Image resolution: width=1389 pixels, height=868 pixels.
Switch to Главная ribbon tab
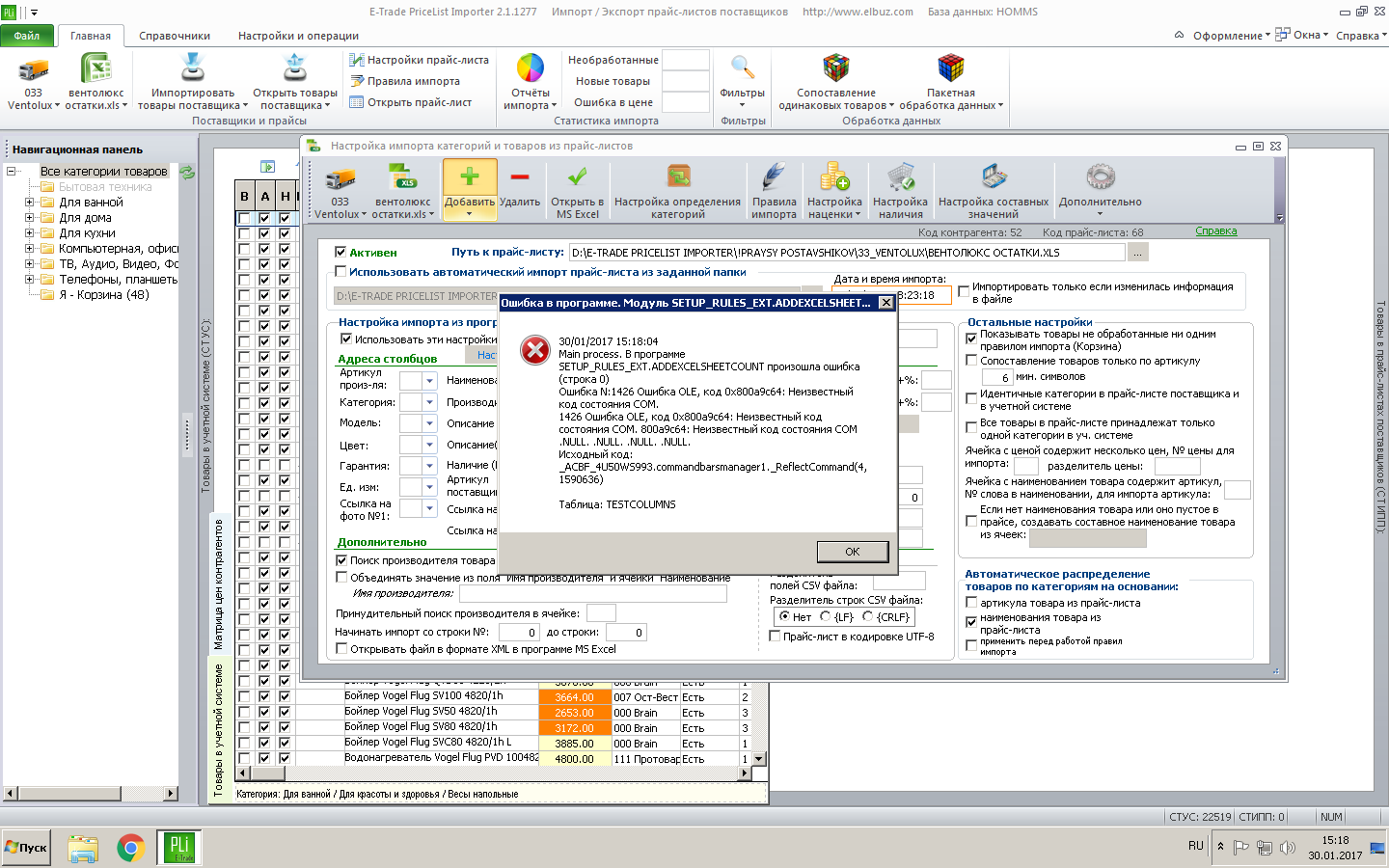91,36
